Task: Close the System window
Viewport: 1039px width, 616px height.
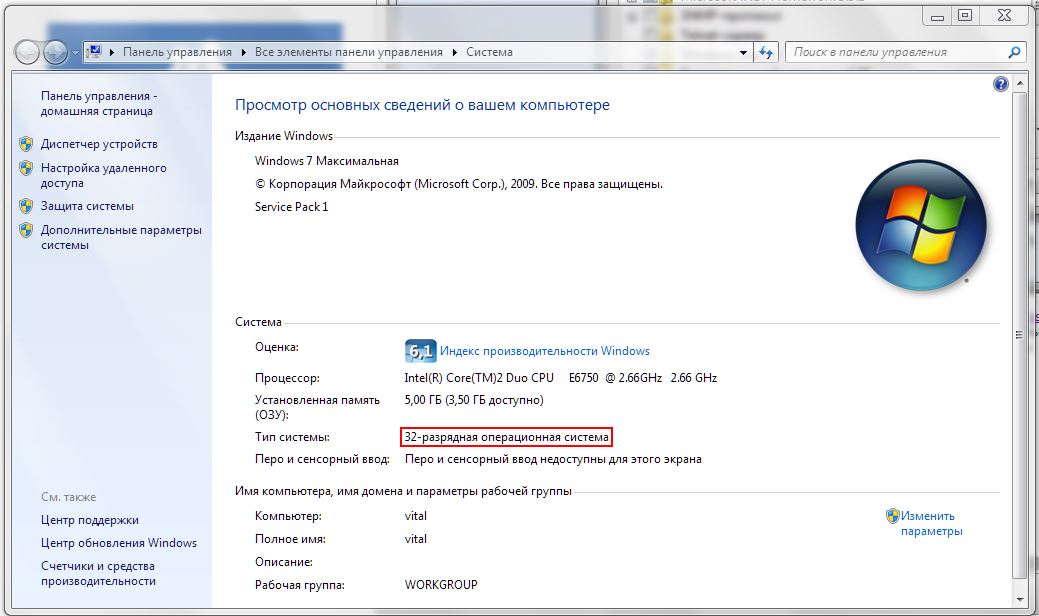Action: point(1005,16)
